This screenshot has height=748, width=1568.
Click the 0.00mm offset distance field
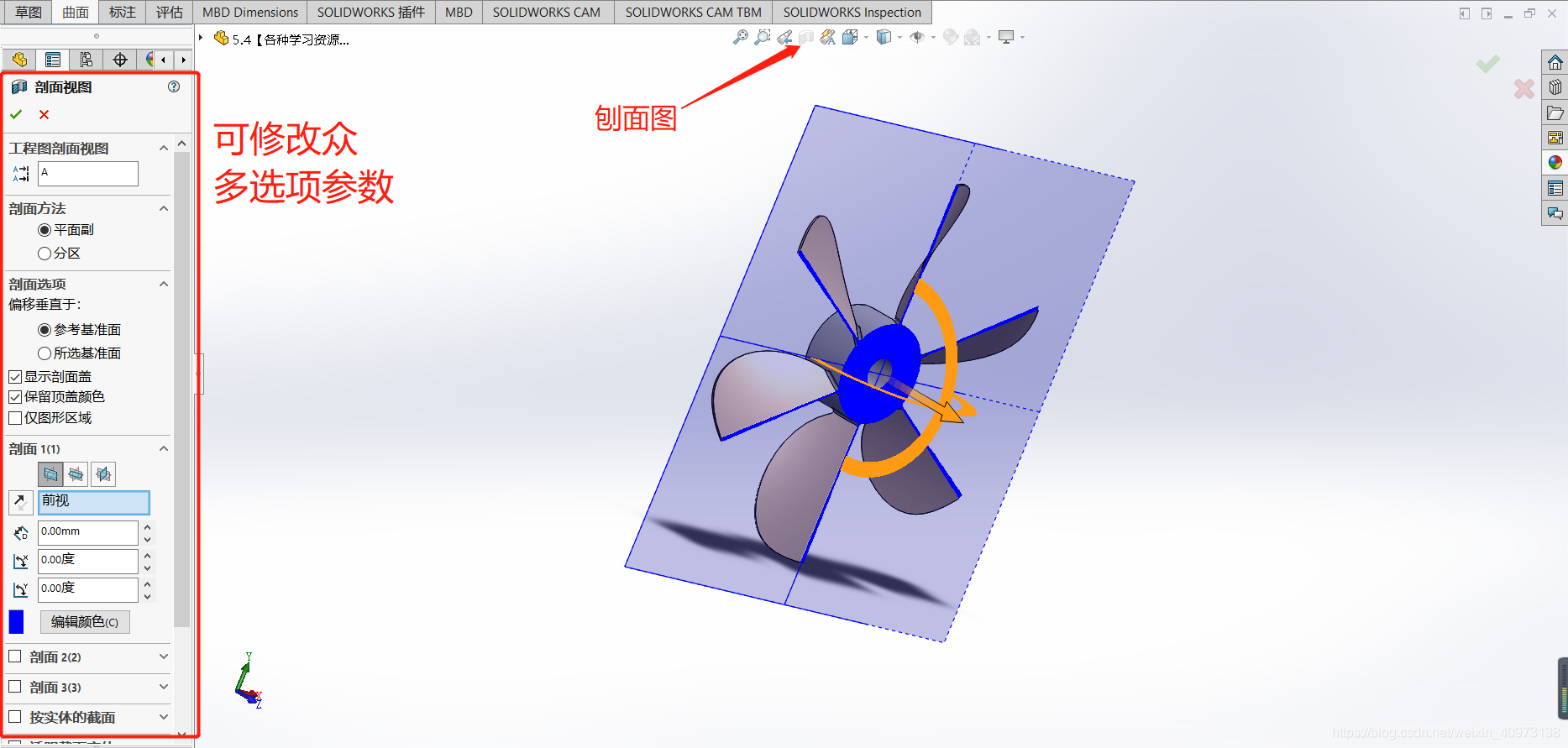[88, 532]
